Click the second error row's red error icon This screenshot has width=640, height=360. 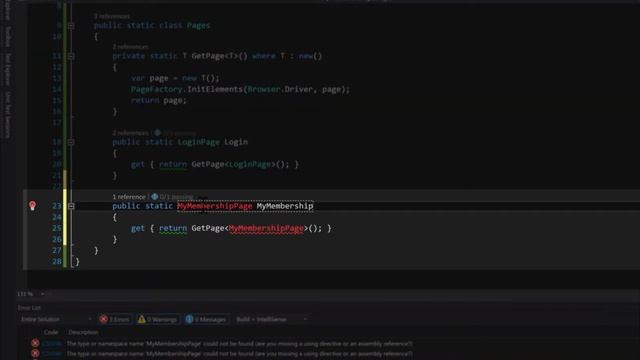(35, 353)
